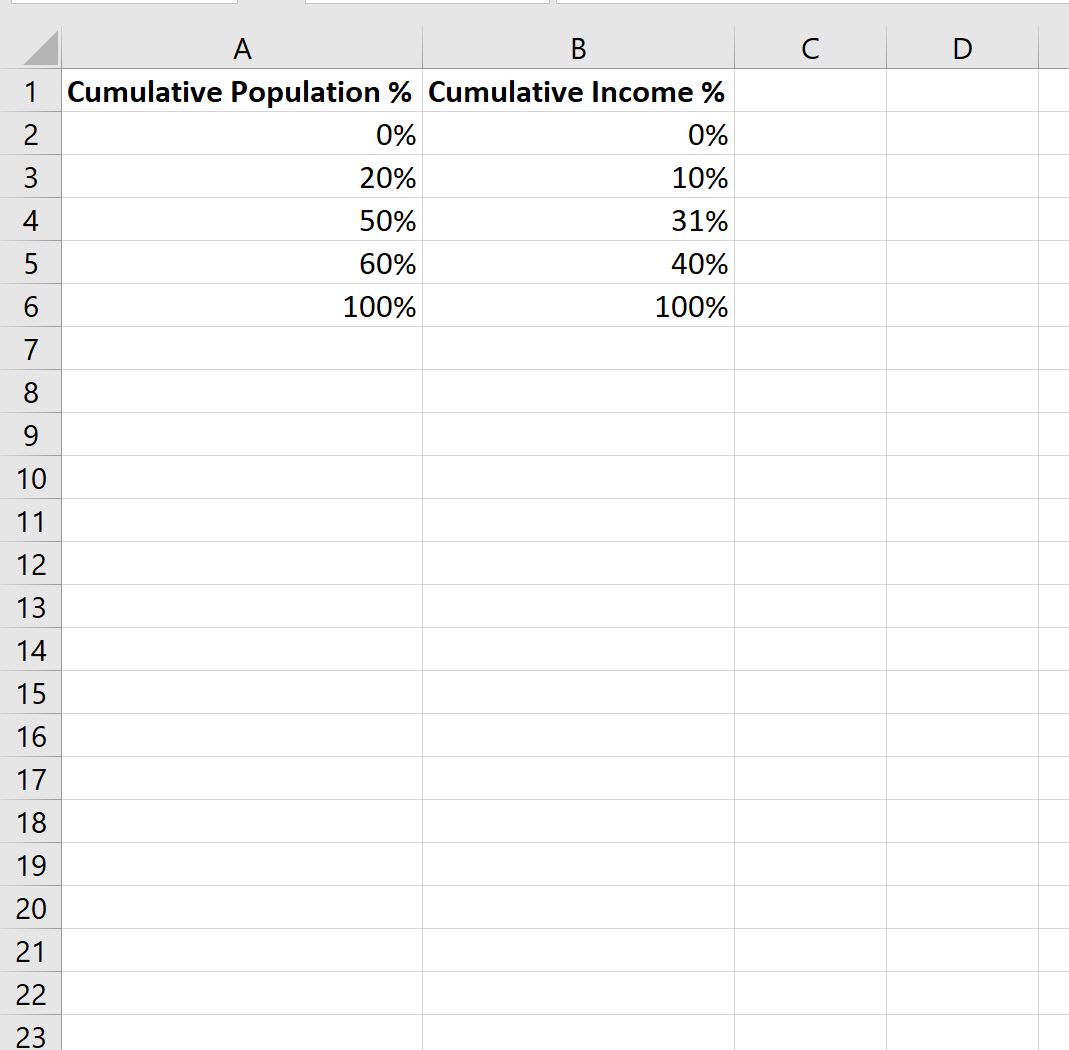Click the Cumulative Income % header cell
This screenshot has width=1069, height=1050.
pyautogui.click(x=579, y=91)
